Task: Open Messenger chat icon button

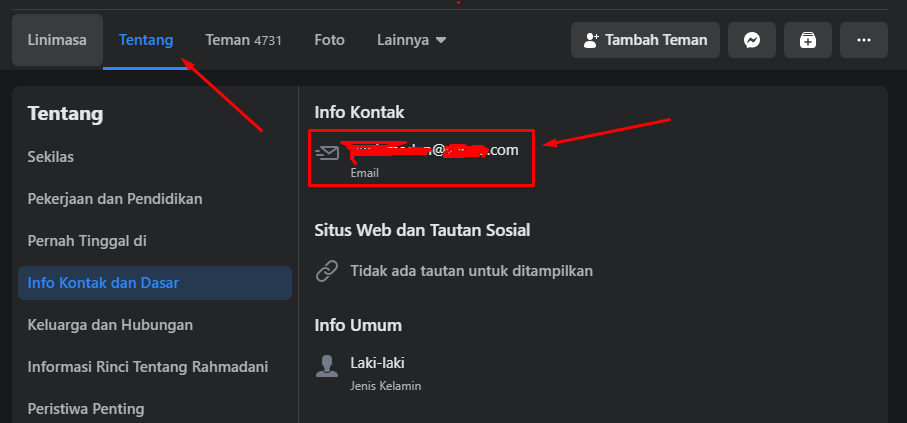Action: click(x=752, y=40)
